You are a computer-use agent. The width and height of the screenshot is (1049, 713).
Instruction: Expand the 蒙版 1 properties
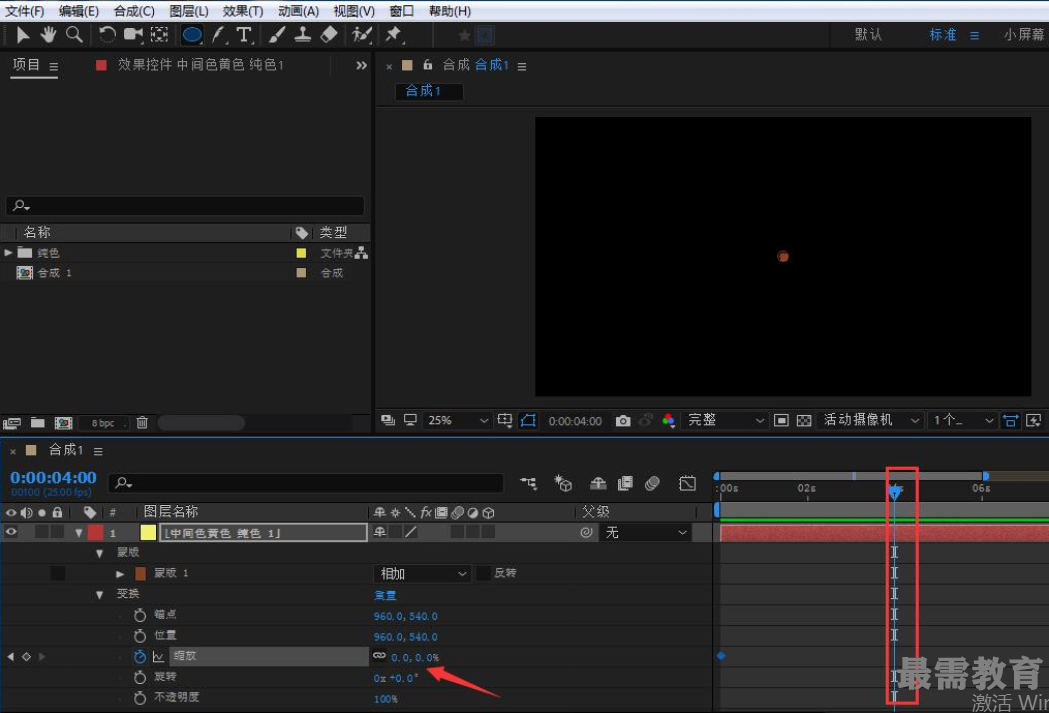tap(120, 573)
